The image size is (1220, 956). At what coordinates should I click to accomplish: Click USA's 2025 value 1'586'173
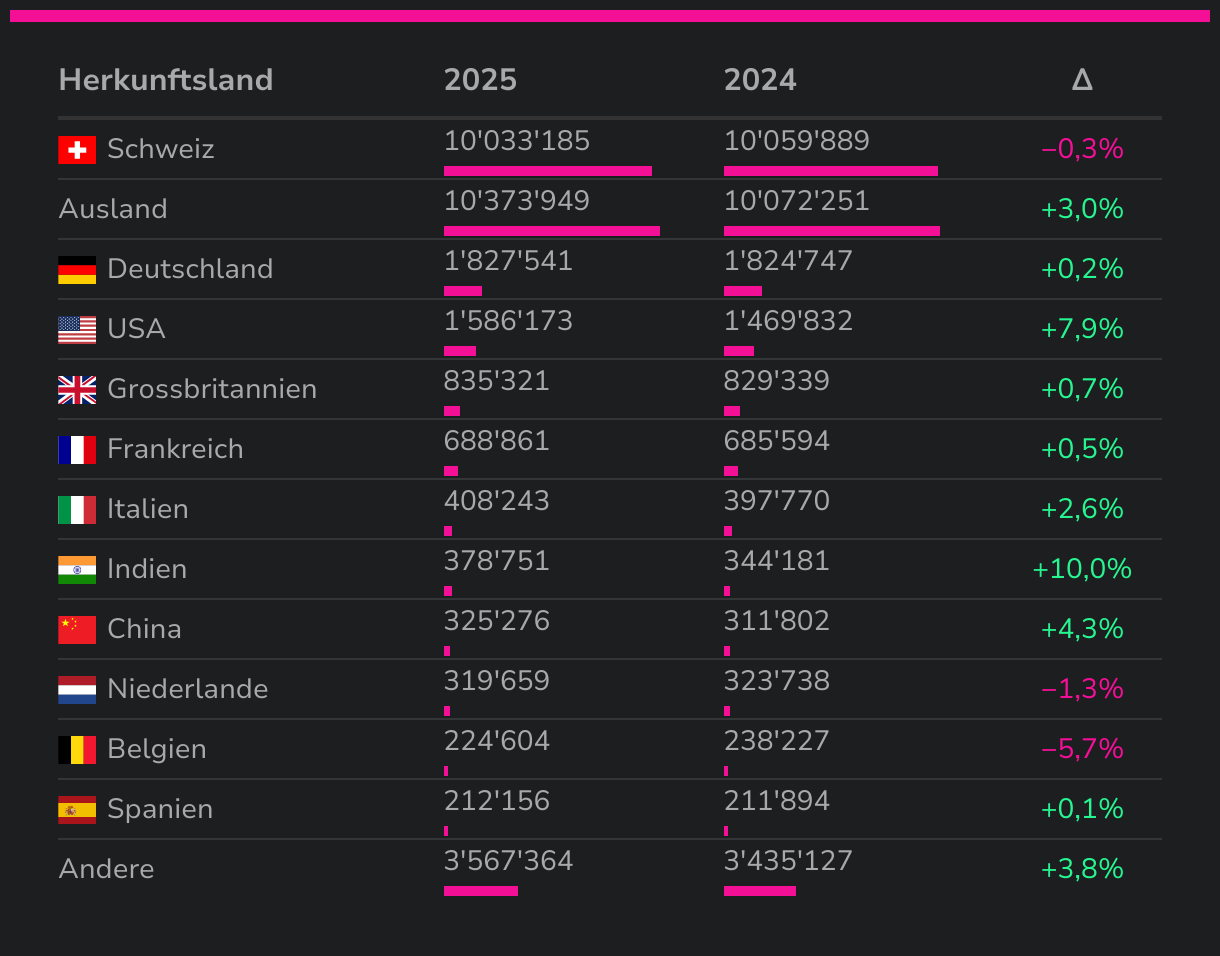[x=508, y=321]
